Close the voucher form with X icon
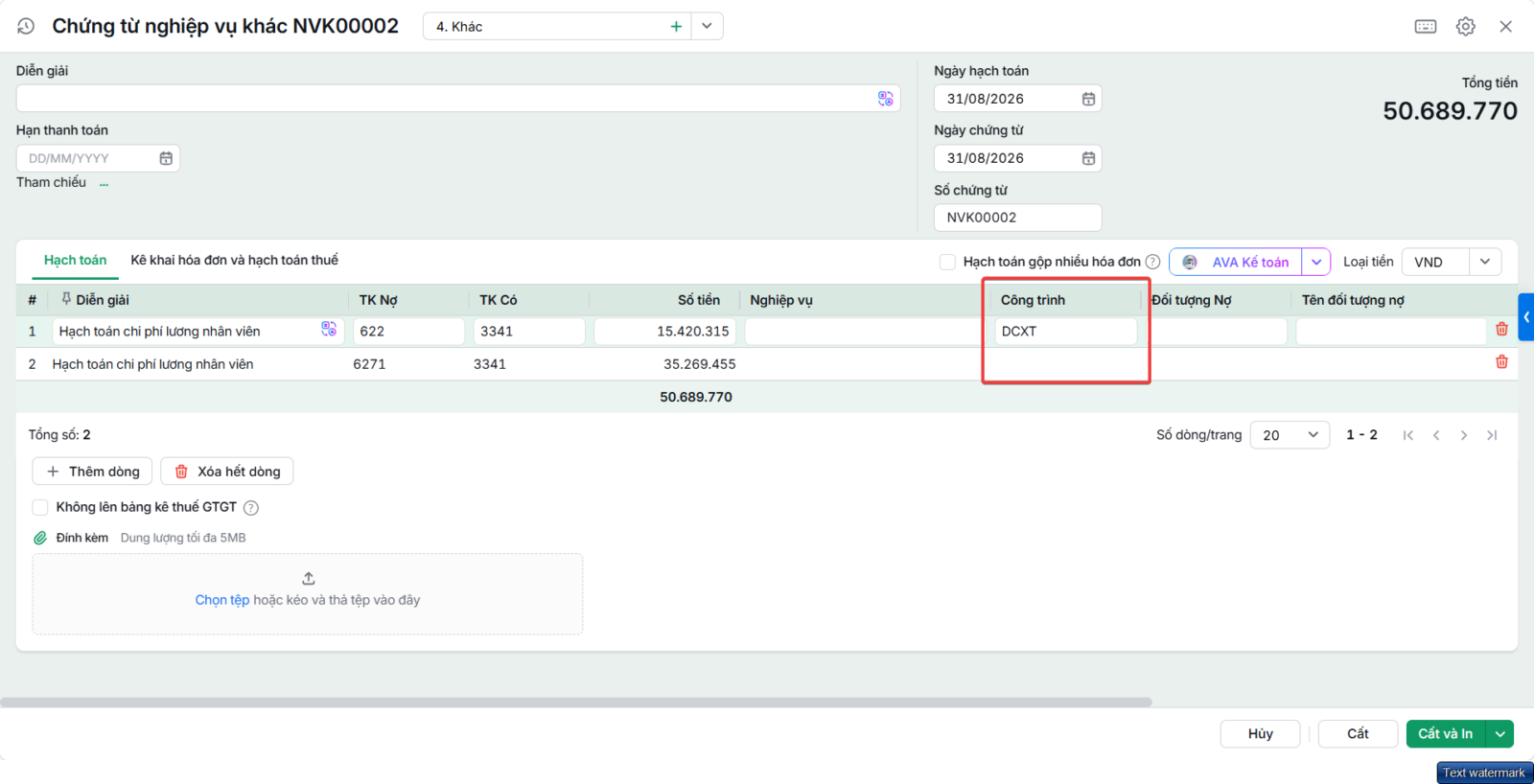The image size is (1534, 784). 1506,26
